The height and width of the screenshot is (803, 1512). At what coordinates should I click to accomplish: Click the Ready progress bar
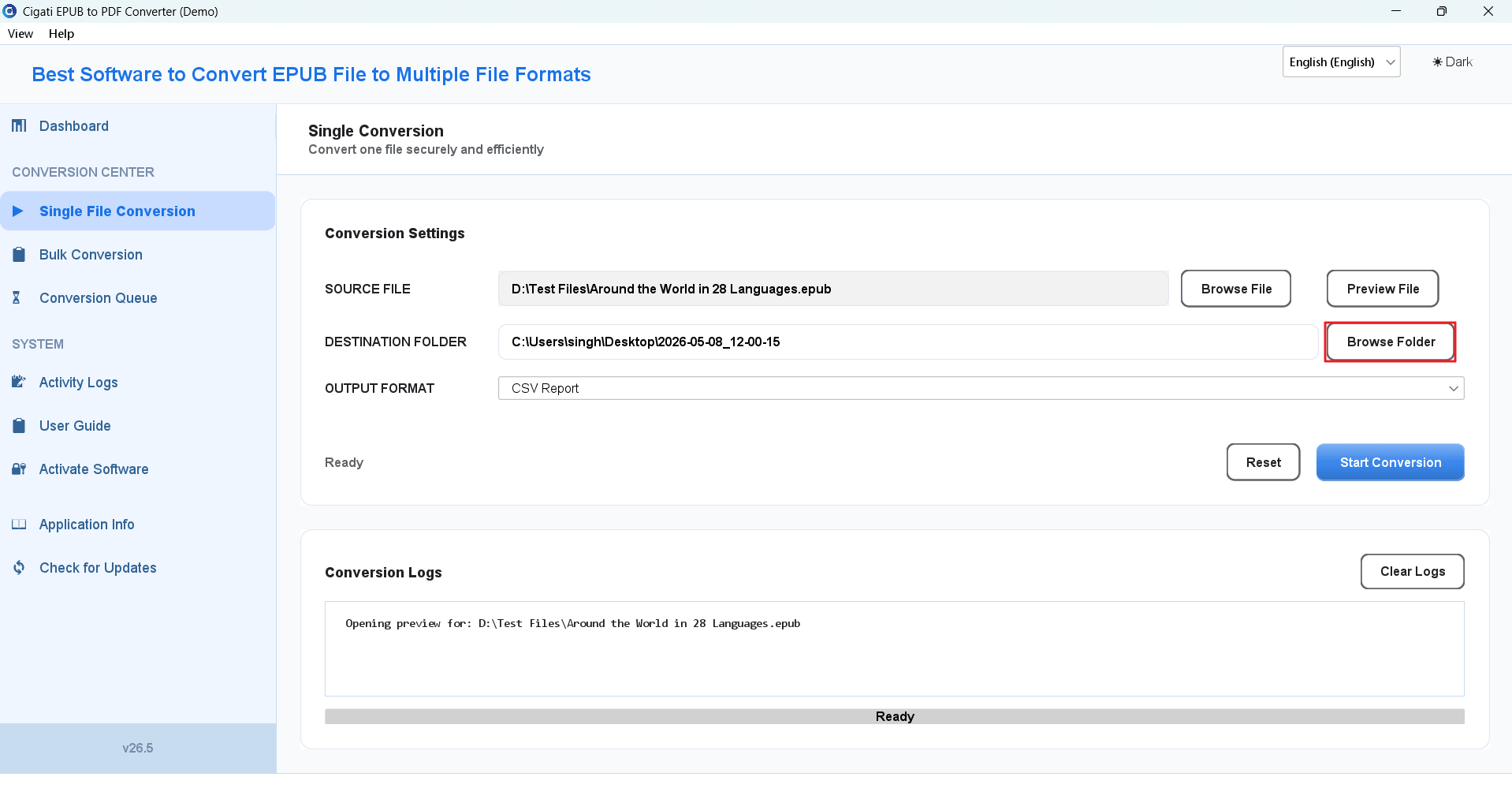pyautogui.click(x=894, y=716)
